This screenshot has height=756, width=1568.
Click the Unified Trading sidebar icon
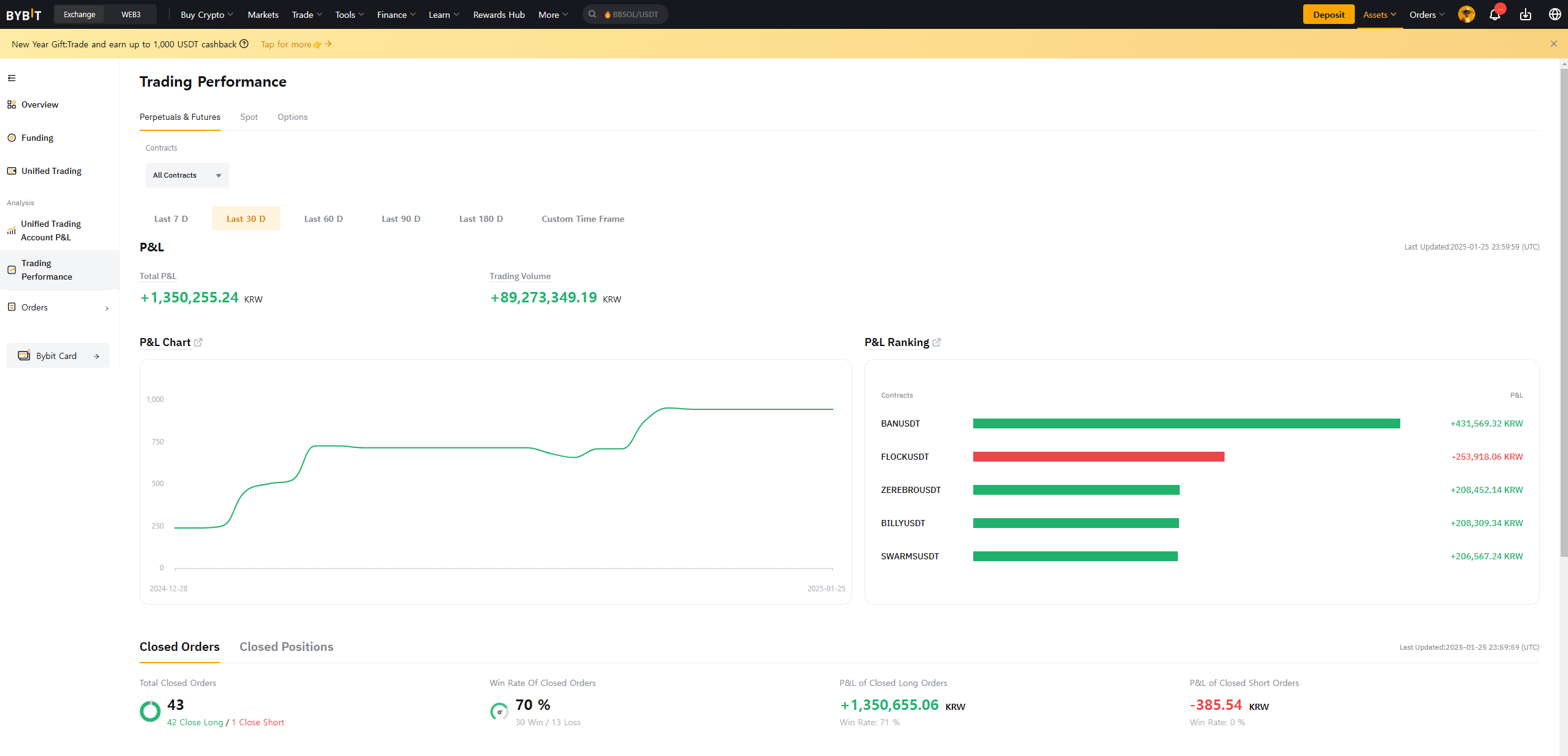click(12, 171)
